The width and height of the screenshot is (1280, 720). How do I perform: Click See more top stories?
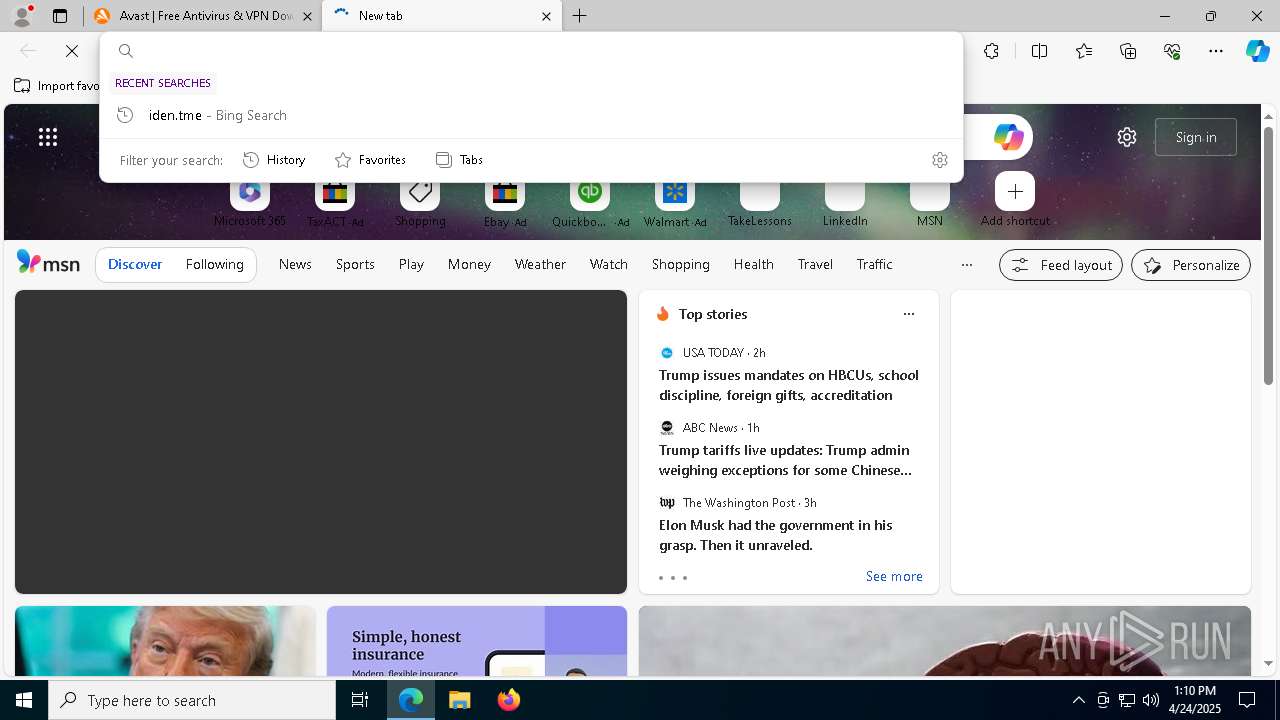click(894, 577)
